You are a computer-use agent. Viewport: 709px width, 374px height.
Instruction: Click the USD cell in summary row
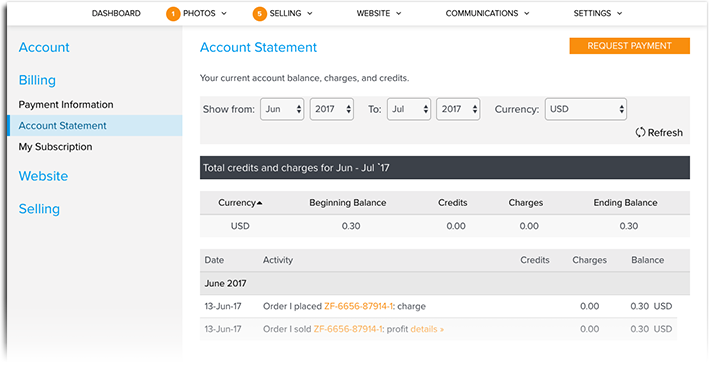pyautogui.click(x=240, y=226)
